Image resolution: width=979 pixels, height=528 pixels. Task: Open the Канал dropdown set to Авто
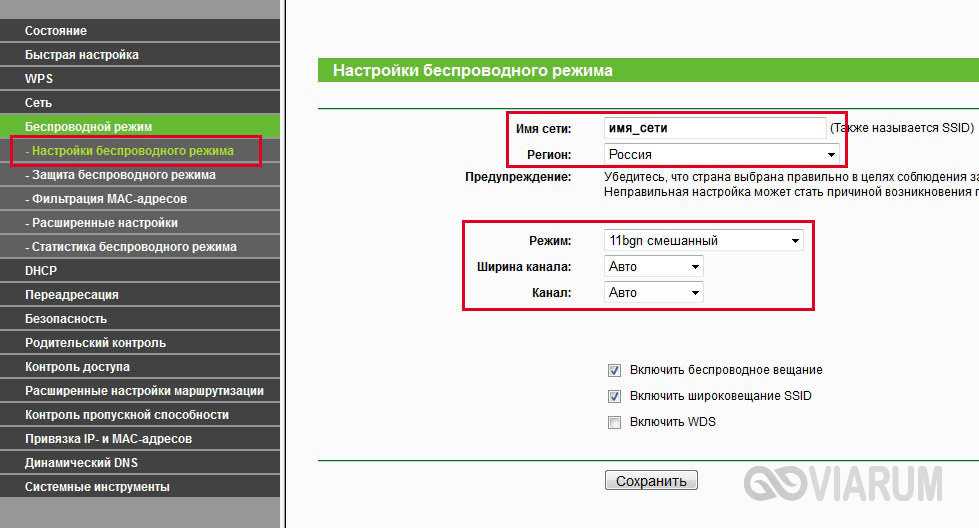[x=654, y=293]
